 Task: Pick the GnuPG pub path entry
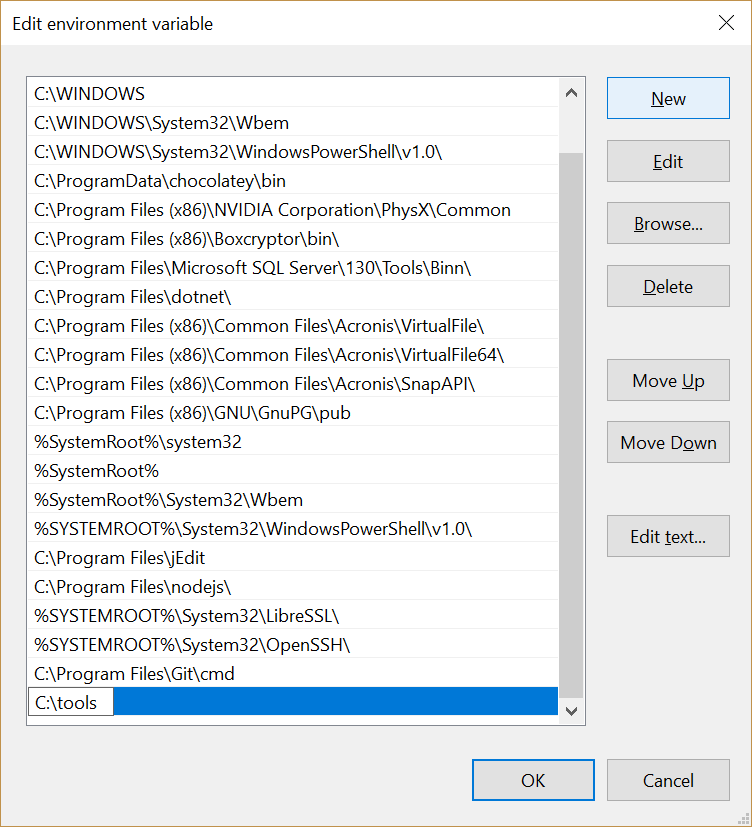[192, 413]
